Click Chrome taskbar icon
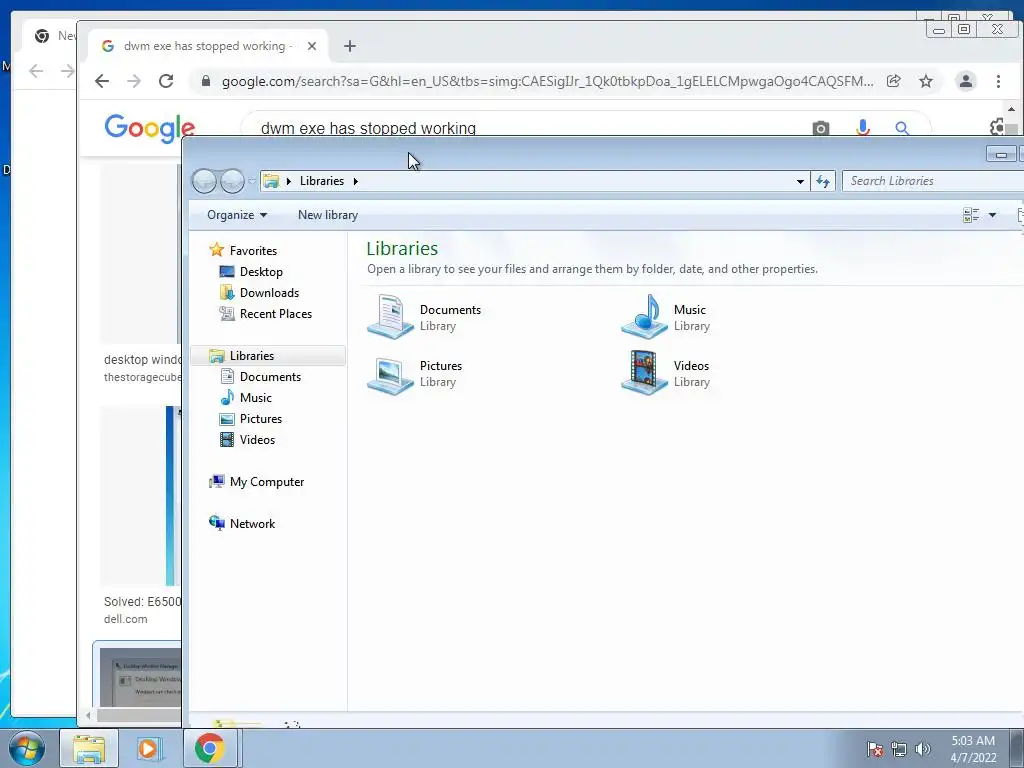 click(209, 748)
